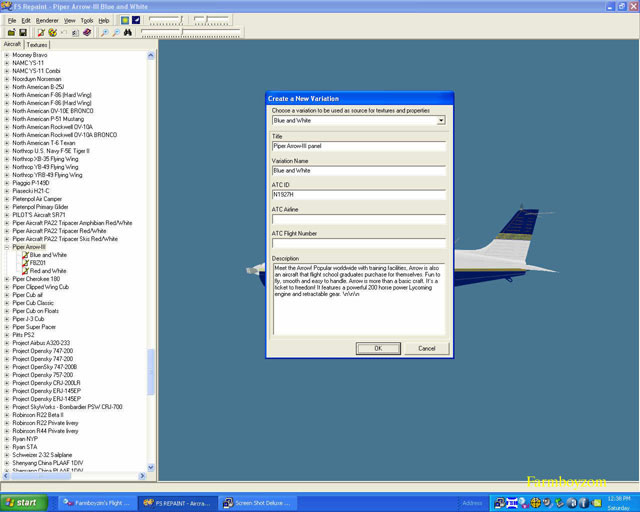Click the purple book toolbar icon
640x512 pixels.
[x=87, y=32]
